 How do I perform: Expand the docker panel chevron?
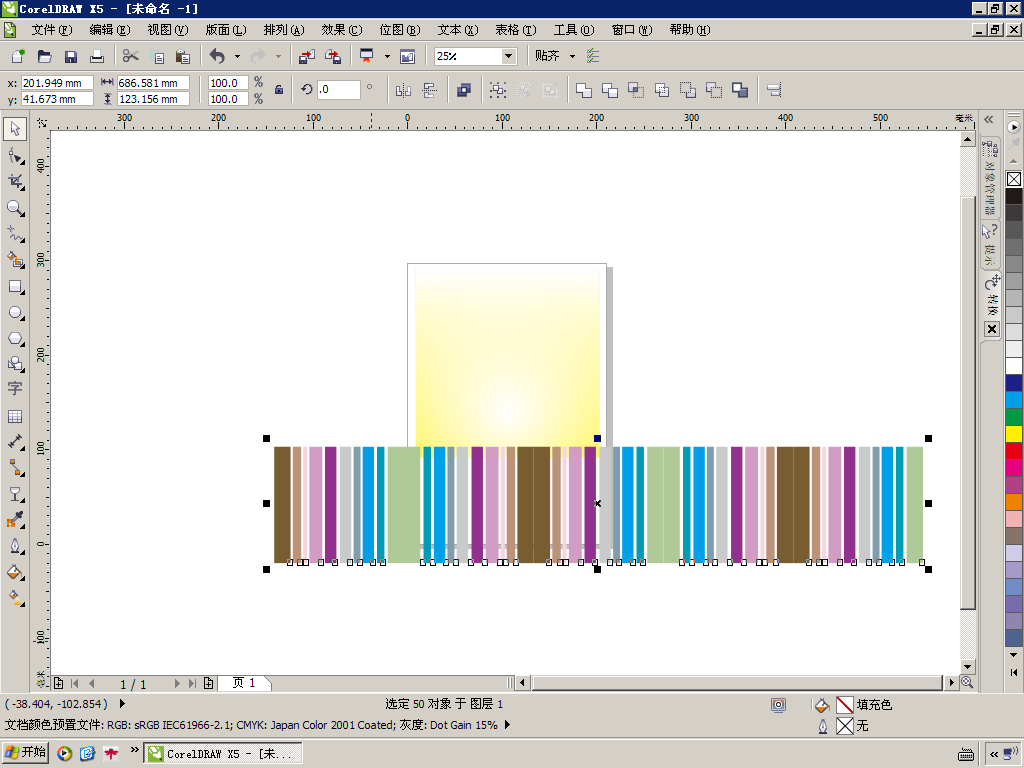tap(989, 120)
